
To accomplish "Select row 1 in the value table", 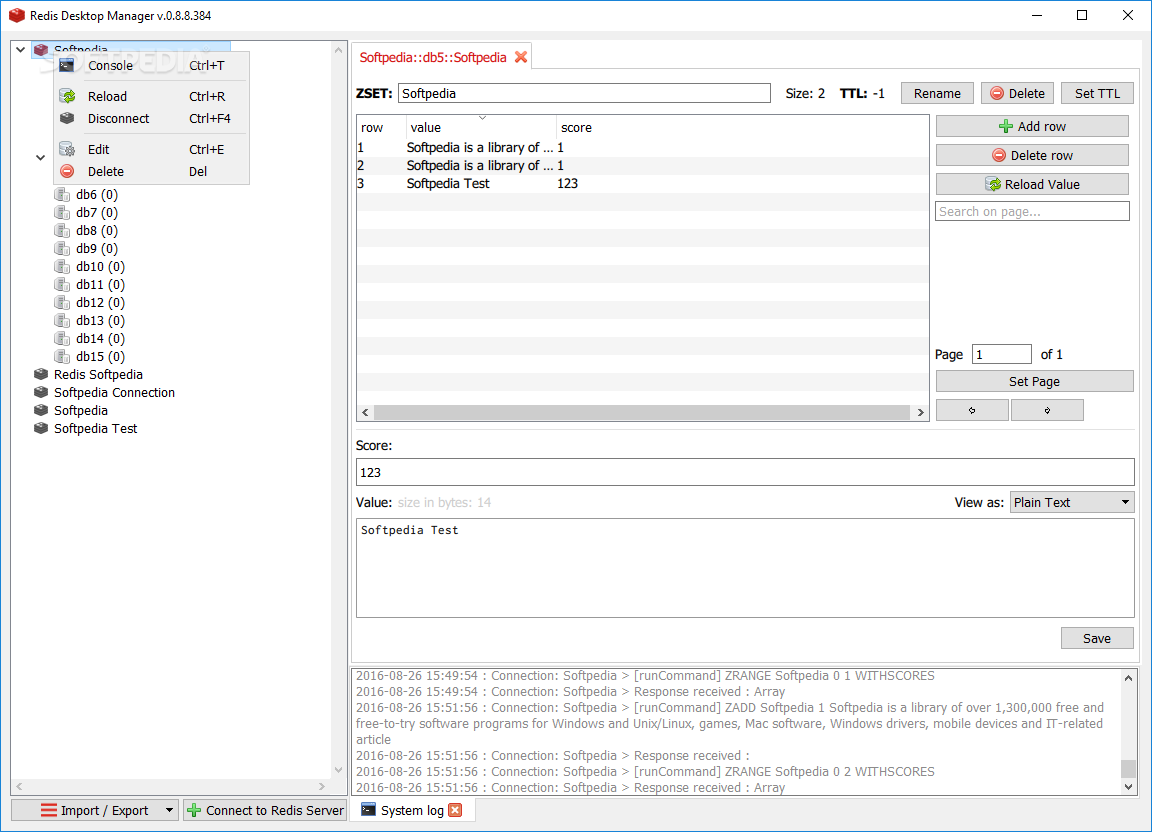I will pyautogui.click(x=642, y=148).
